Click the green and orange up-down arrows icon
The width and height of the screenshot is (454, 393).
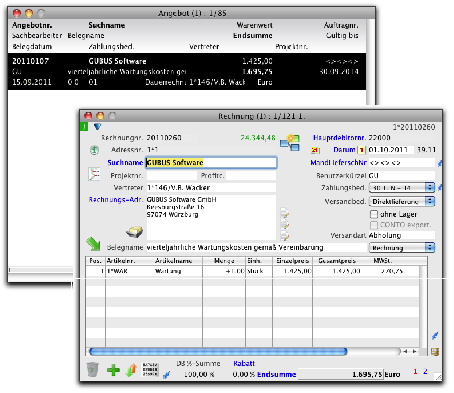tap(132, 370)
